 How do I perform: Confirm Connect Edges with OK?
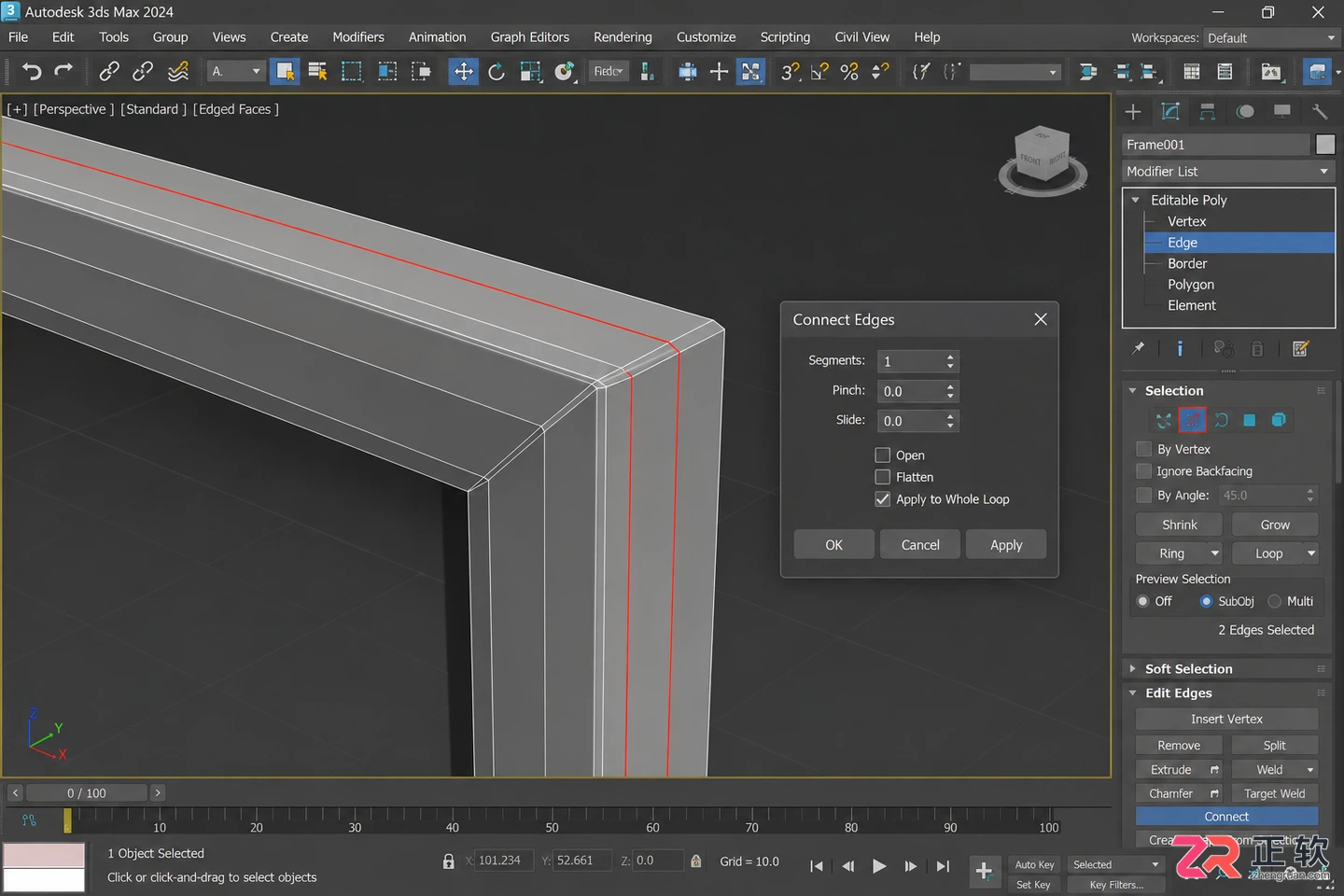[834, 545]
